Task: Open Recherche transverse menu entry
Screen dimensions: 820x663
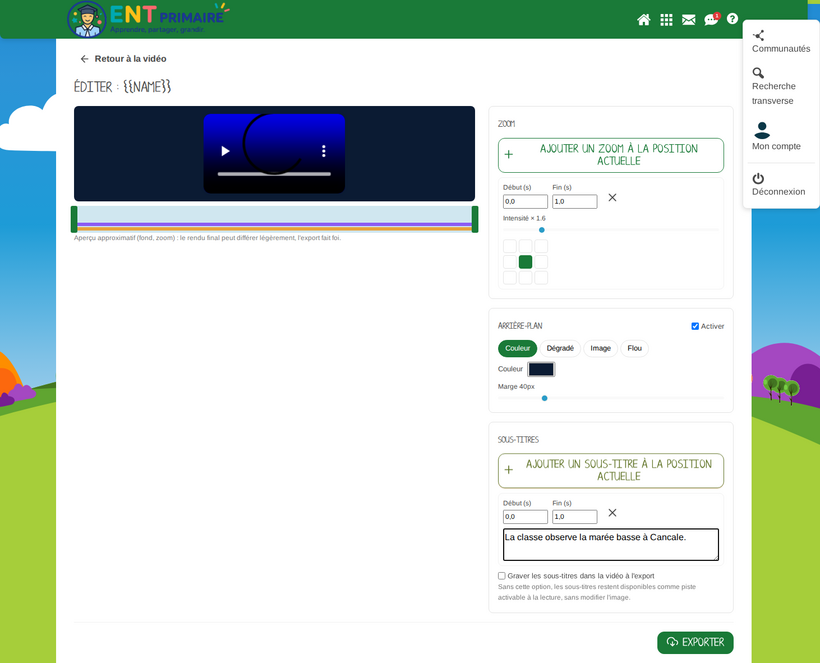Action: point(774,87)
